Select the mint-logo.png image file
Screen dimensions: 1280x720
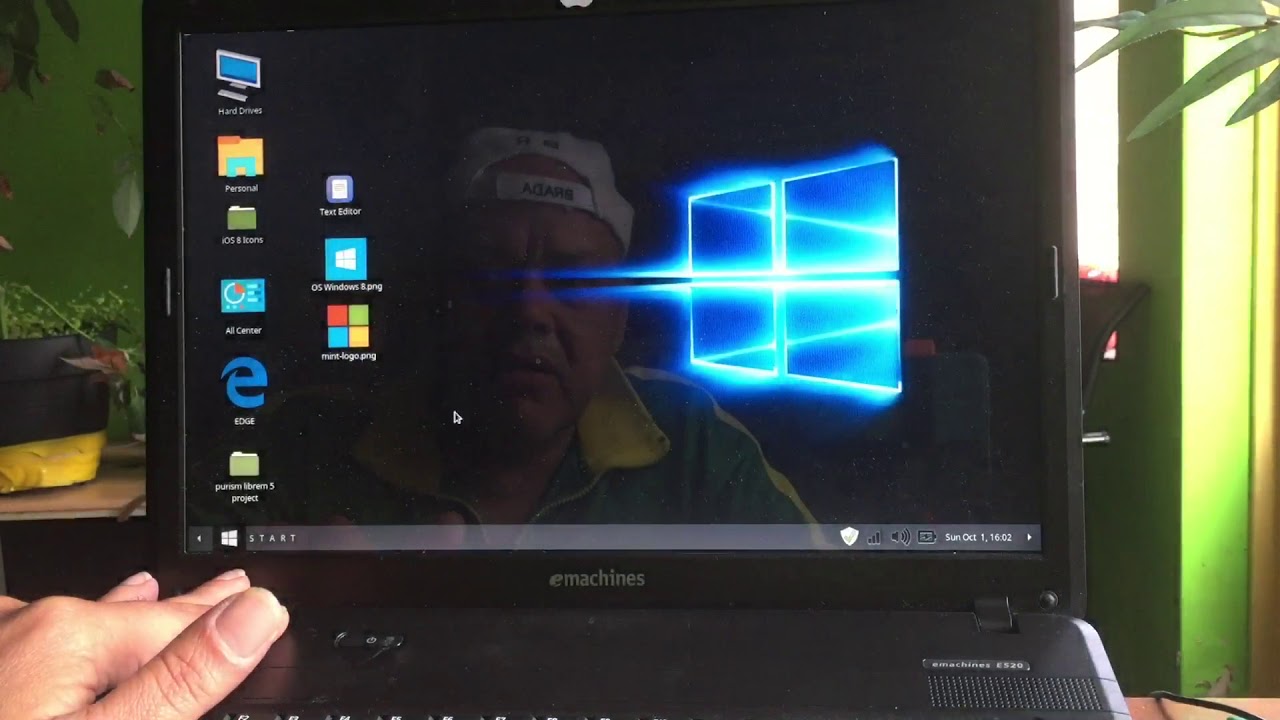pyautogui.click(x=348, y=326)
